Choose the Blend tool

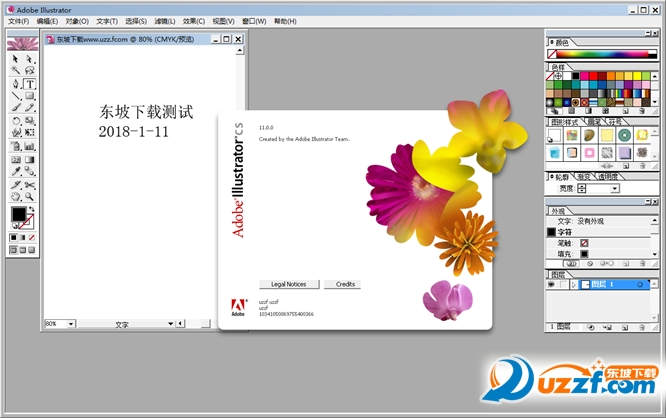29,171
